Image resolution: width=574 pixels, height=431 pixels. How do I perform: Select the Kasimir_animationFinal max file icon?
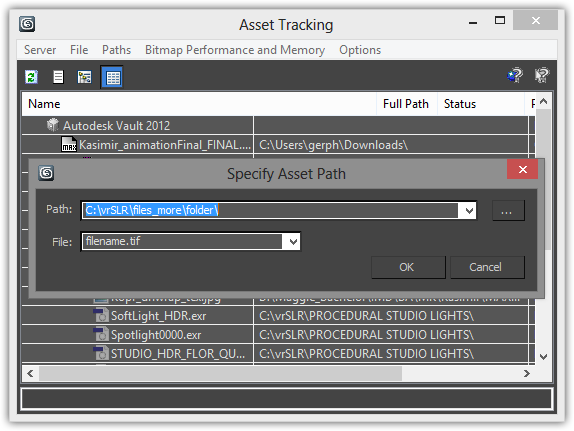tap(69, 144)
